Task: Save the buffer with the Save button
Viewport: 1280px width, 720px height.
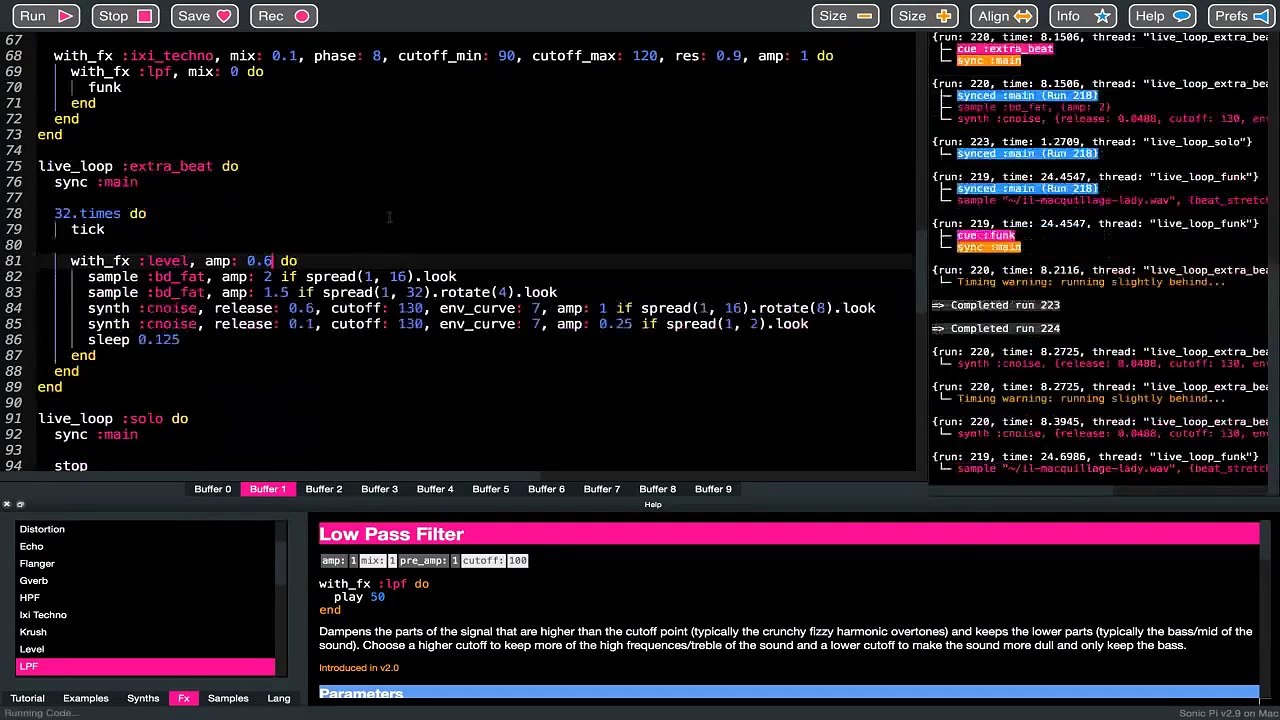Action: 205,16
